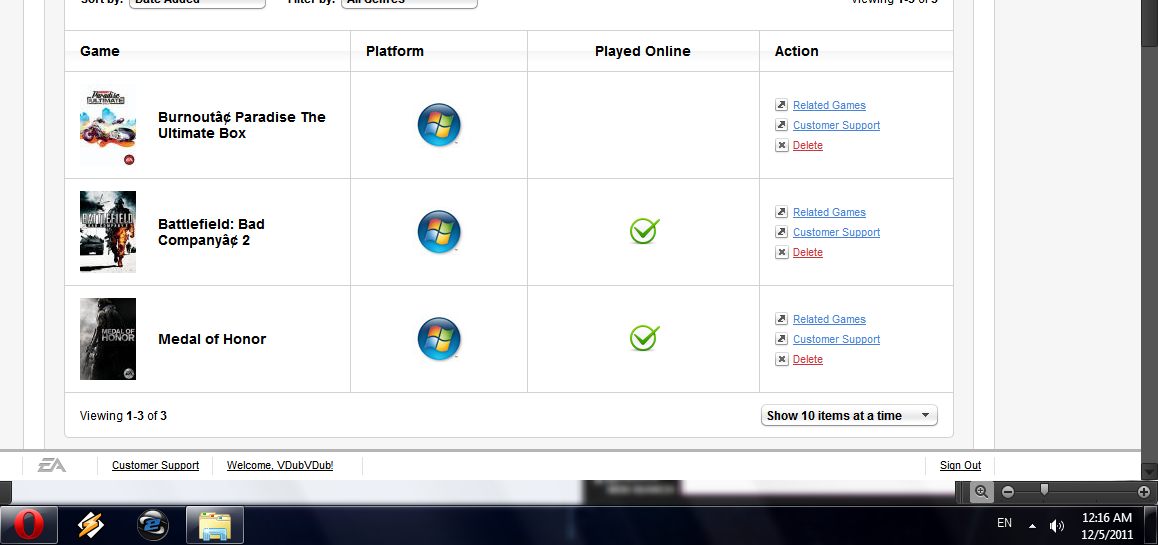1158x545 pixels.
Task: Open the Medal of Honor cover thumbnail
Action: [x=108, y=339]
